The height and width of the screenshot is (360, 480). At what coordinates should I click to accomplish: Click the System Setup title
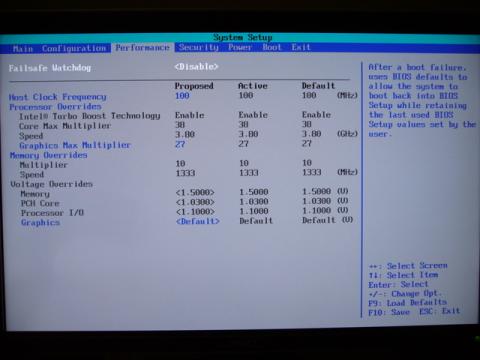pyautogui.click(x=243, y=37)
